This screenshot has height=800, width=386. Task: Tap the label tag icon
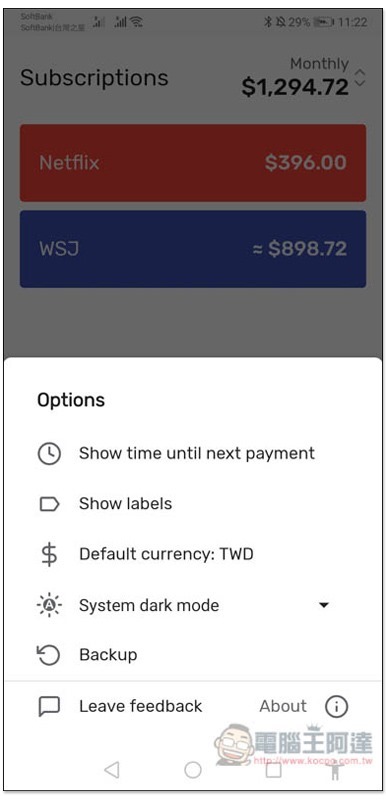49,504
